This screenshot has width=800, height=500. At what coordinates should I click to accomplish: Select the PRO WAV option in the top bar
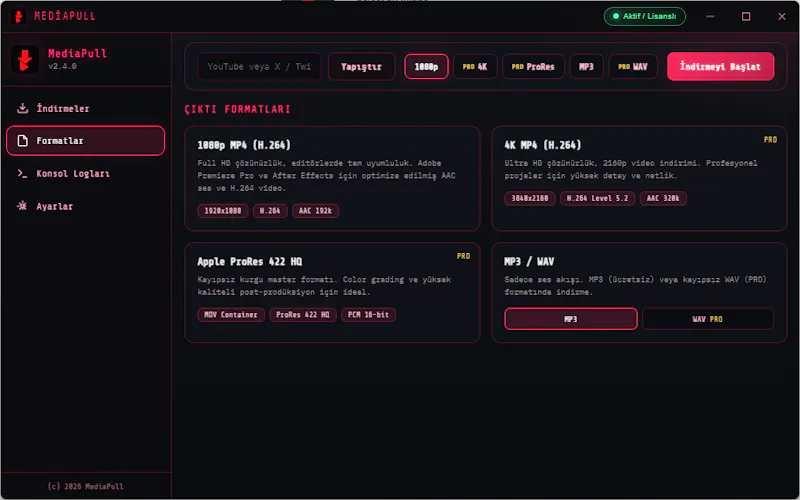pyautogui.click(x=633, y=66)
